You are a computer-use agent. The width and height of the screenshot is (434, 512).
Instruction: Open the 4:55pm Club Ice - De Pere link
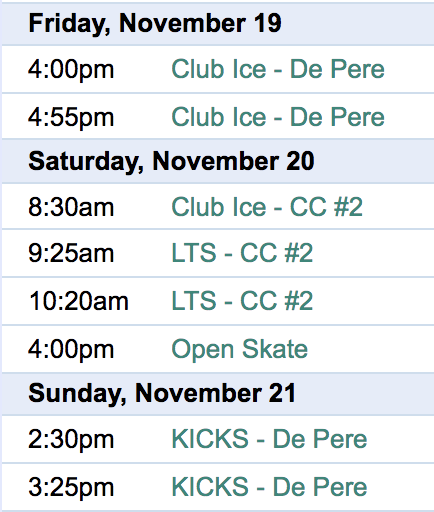coord(278,117)
